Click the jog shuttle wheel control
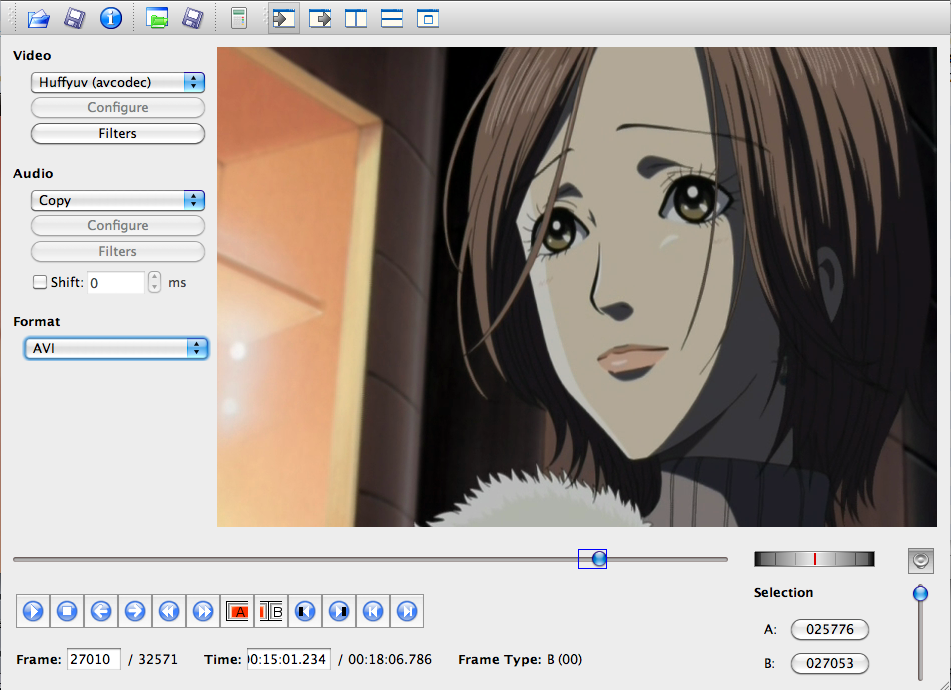This screenshot has width=951, height=690. pos(814,559)
